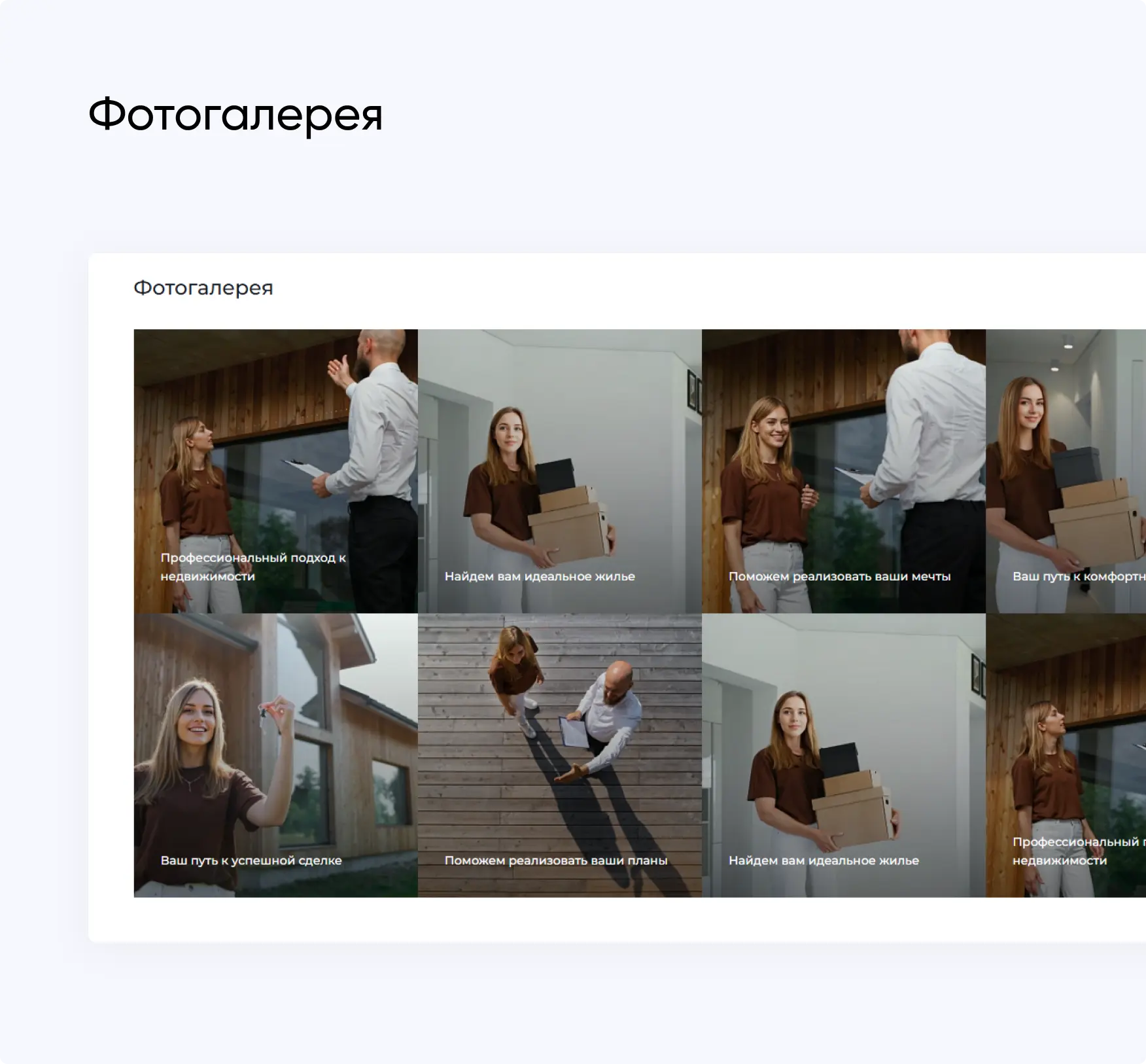Screen dimensions: 1146x1064
Task: Click caption 'Поможем реализовать ваши планы'
Action: 556,860
